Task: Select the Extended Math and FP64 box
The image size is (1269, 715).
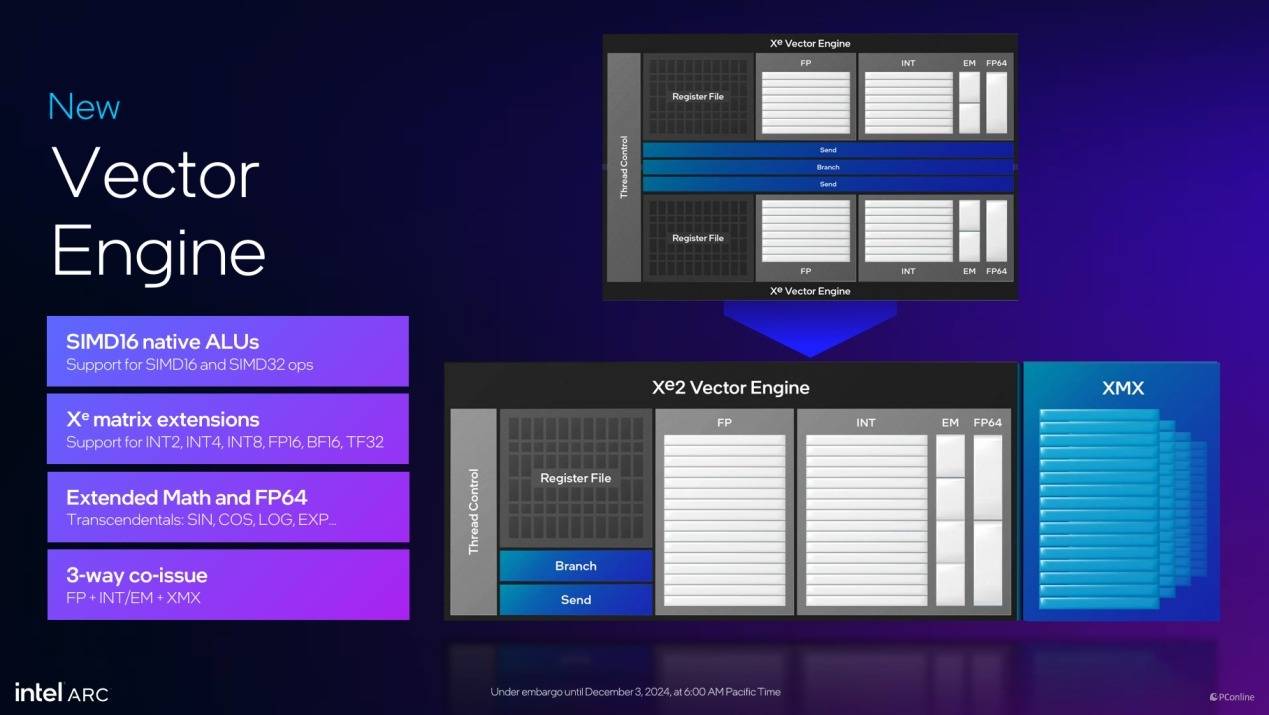Action: coord(228,507)
